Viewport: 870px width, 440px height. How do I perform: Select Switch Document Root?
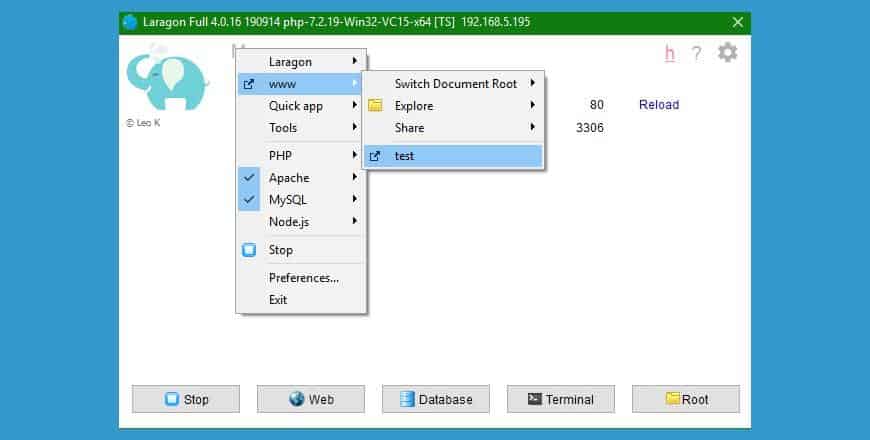[x=453, y=84]
